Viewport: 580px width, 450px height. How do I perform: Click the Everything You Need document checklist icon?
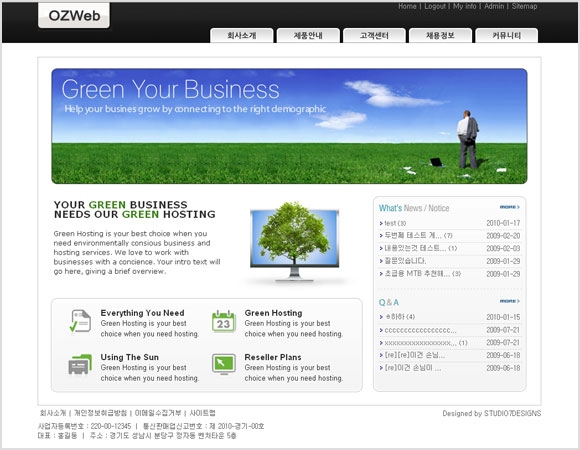[80, 321]
